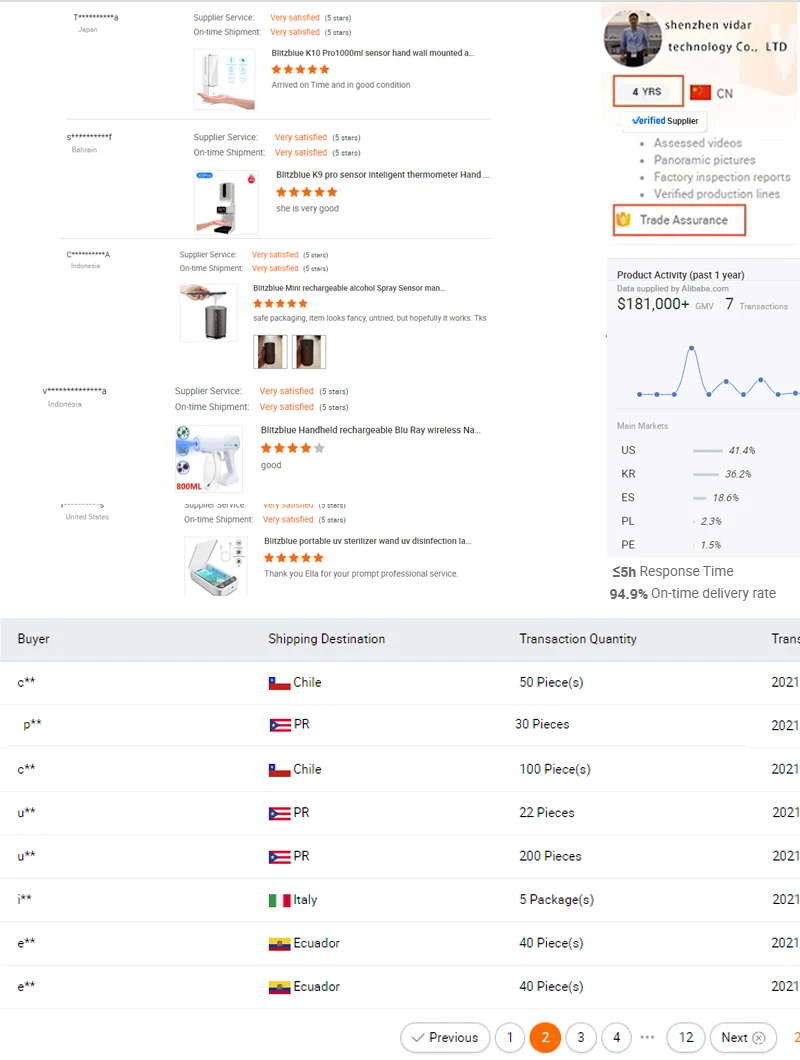The width and height of the screenshot is (800, 1060).
Task: Click the buyer i** cell
Action: (24, 899)
